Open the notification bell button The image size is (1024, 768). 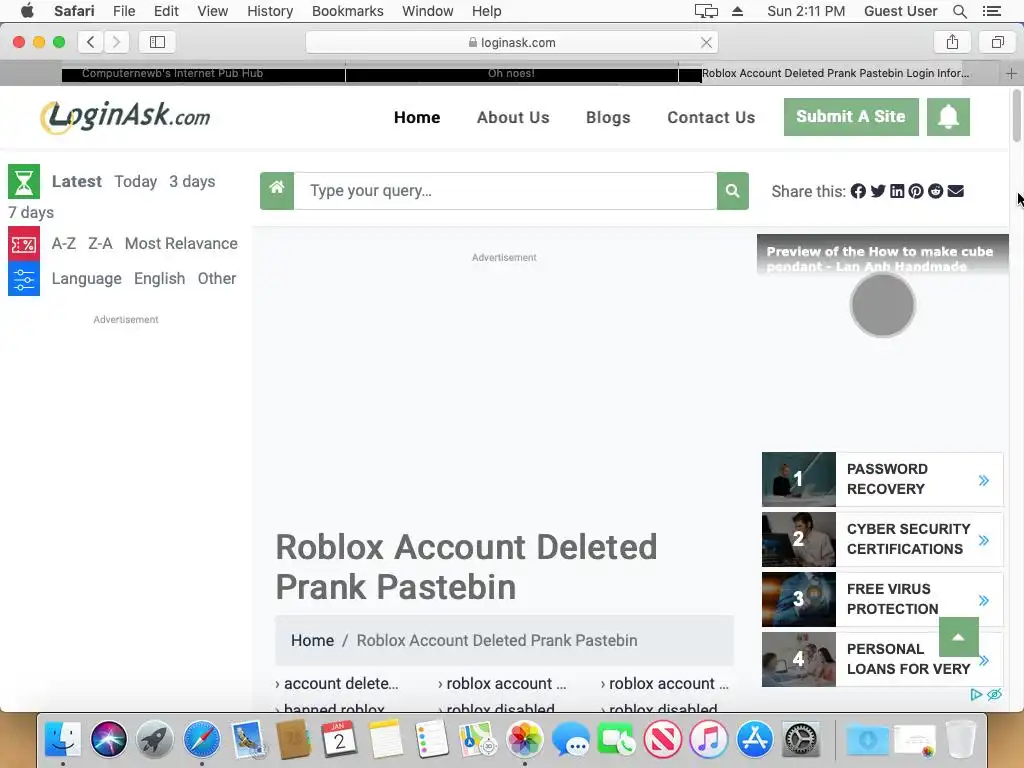(948, 117)
